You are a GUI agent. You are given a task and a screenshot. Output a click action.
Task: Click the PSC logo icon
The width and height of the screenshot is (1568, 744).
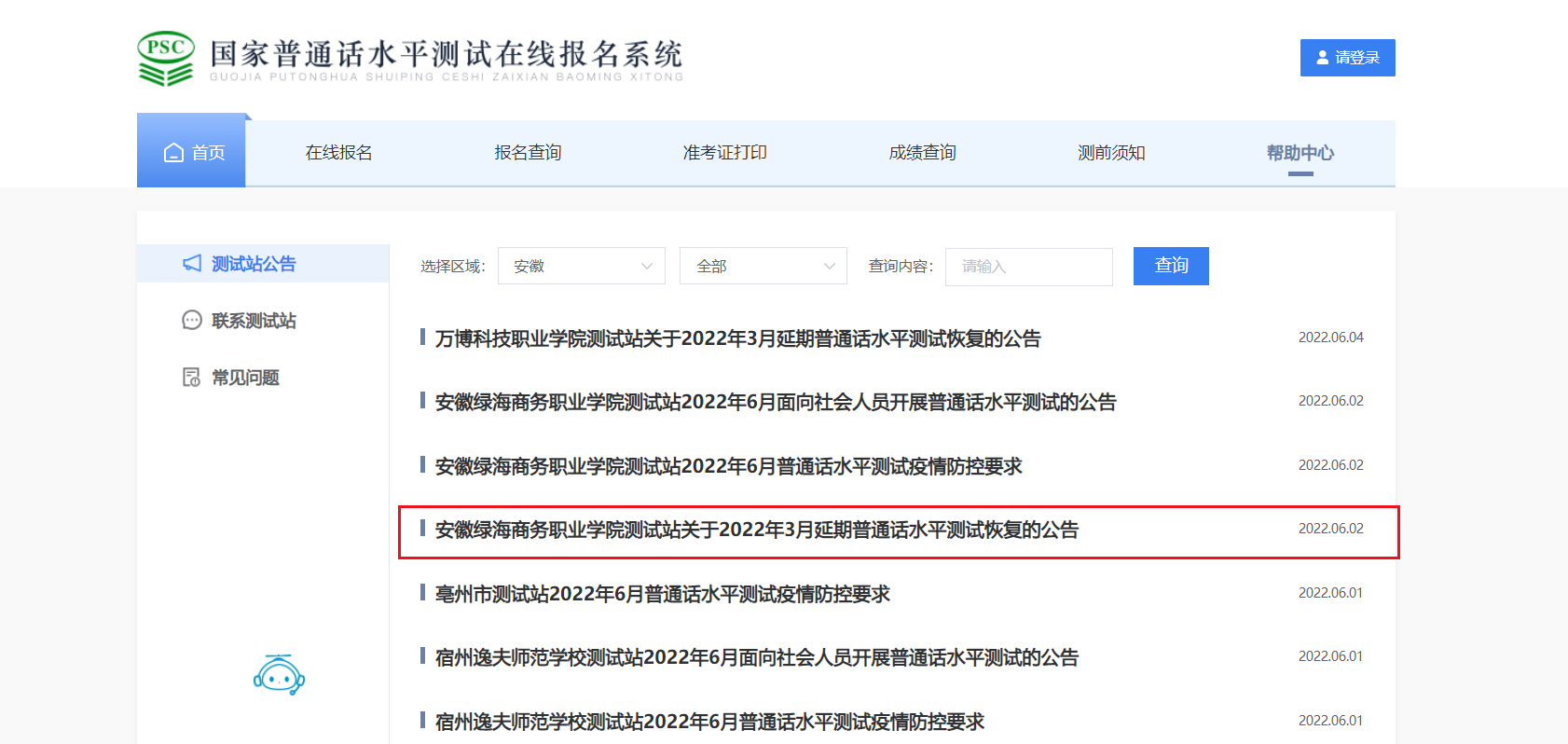click(166, 59)
